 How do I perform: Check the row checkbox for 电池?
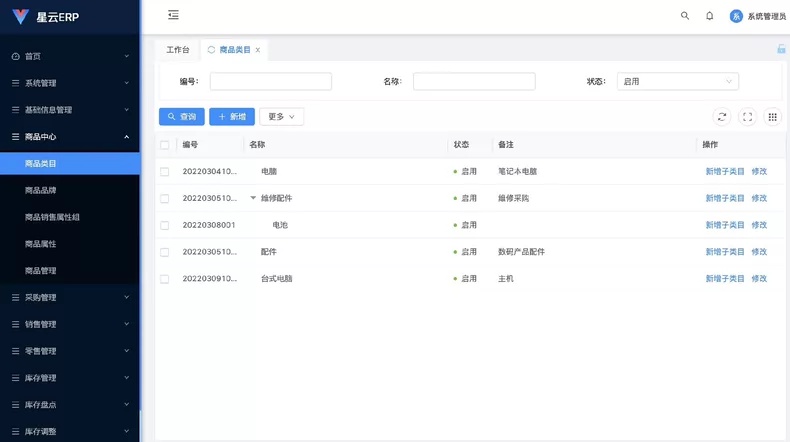(165, 225)
